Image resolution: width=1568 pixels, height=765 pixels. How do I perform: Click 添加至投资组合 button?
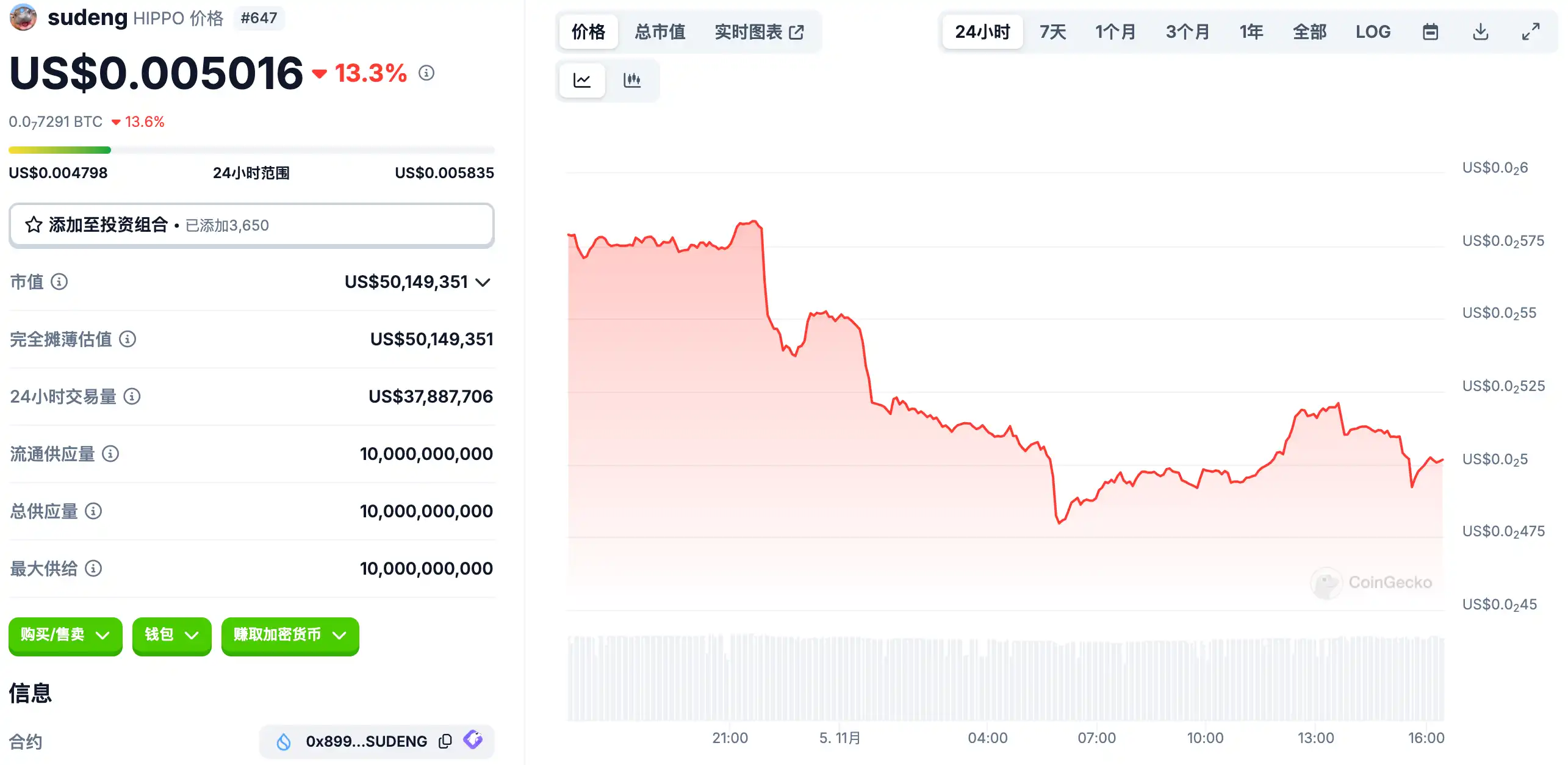(x=251, y=225)
